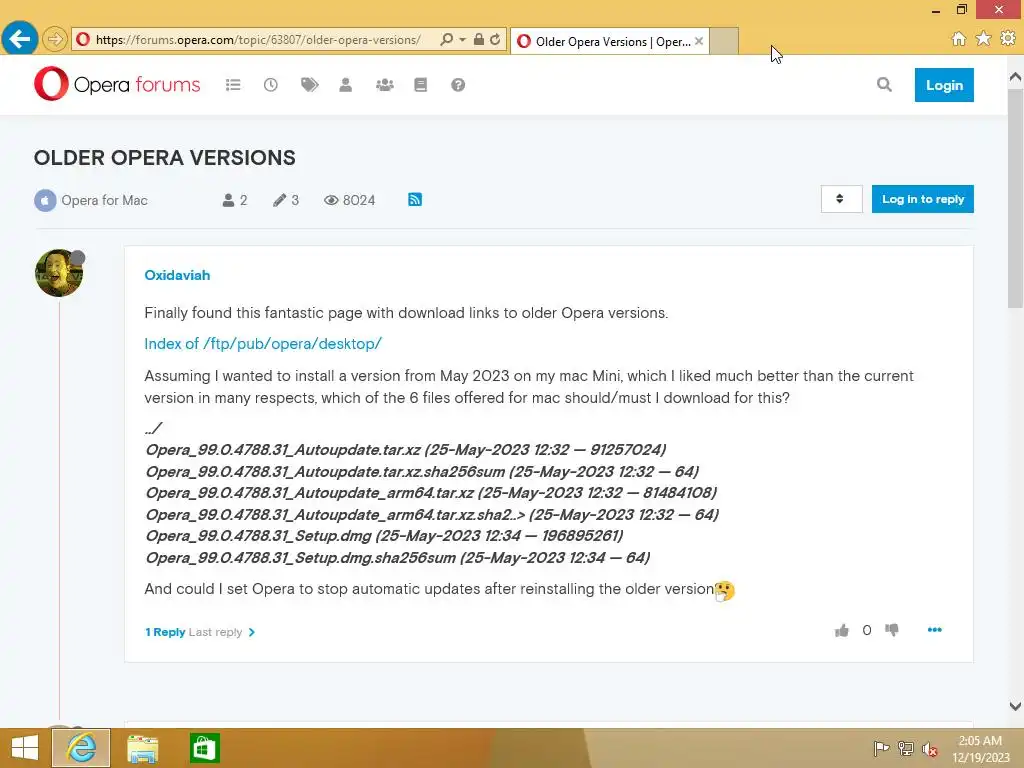The width and height of the screenshot is (1024, 768).
Task: Open the Windows Start button
Action: [x=24, y=748]
